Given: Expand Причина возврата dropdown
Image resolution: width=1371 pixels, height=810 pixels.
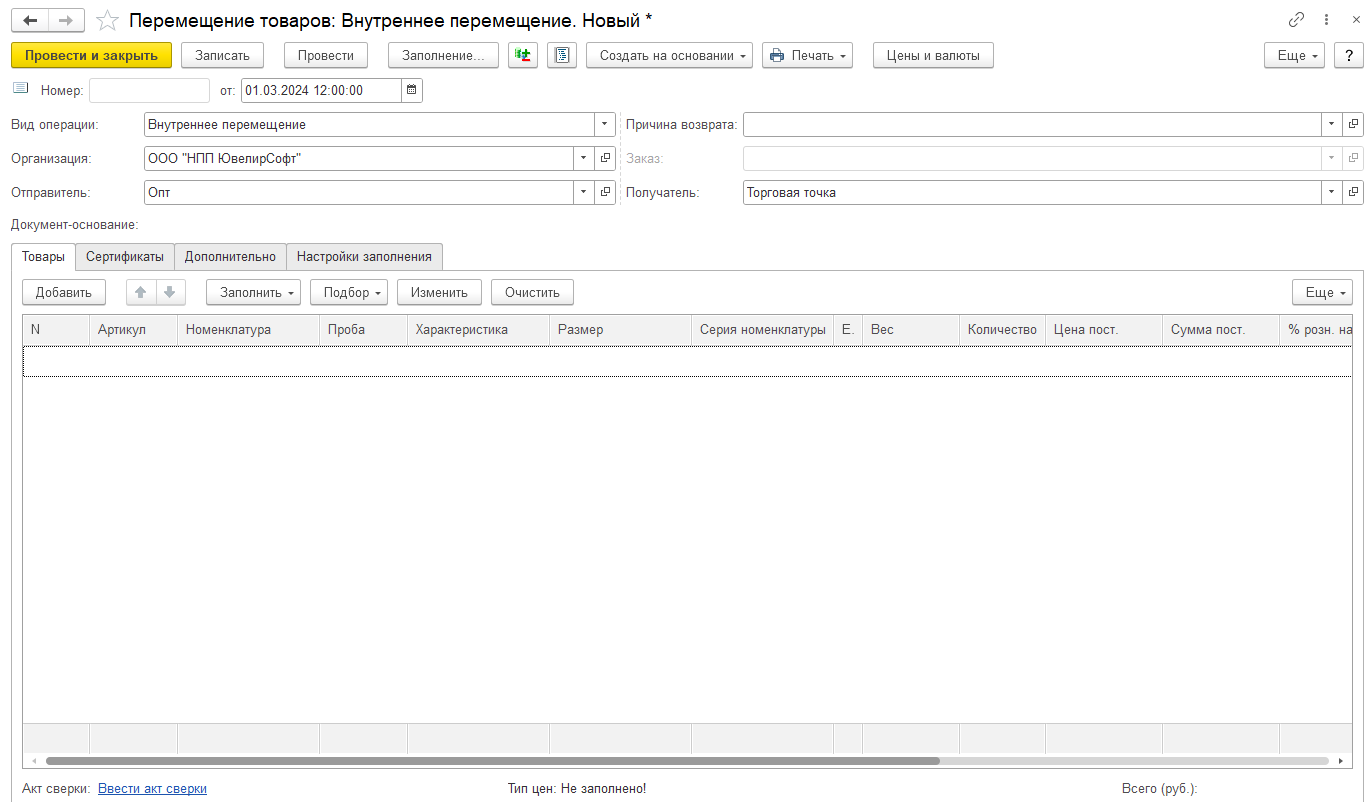Looking at the screenshot, I should pyautogui.click(x=1332, y=124).
